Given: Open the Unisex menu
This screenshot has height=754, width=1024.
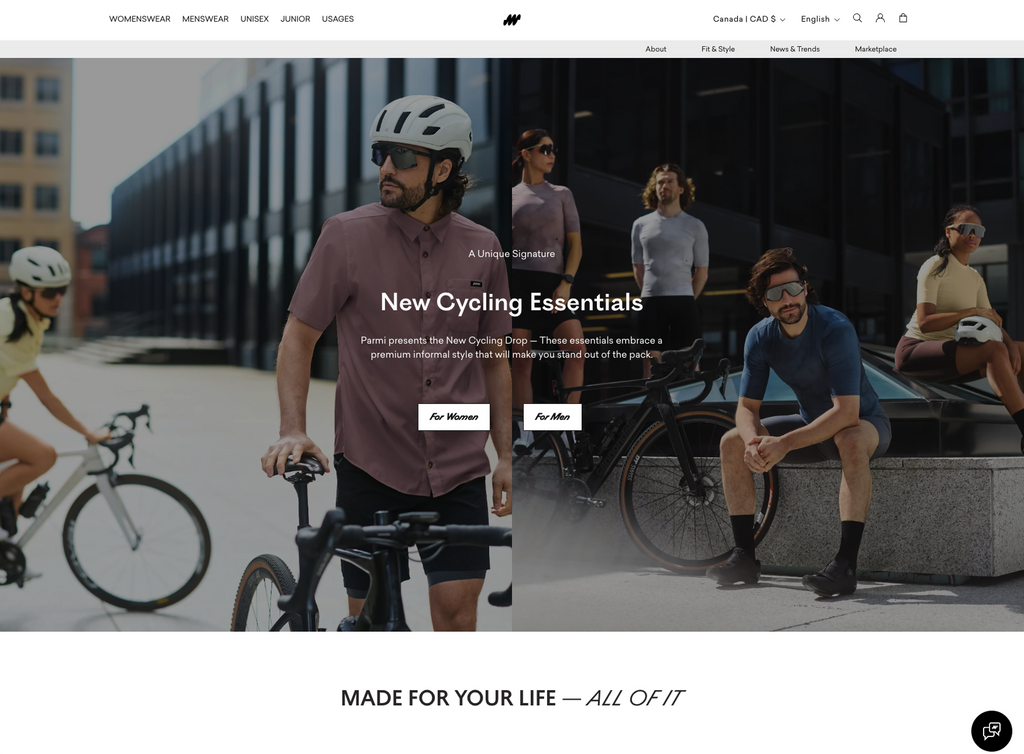Looking at the screenshot, I should coord(255,19).
